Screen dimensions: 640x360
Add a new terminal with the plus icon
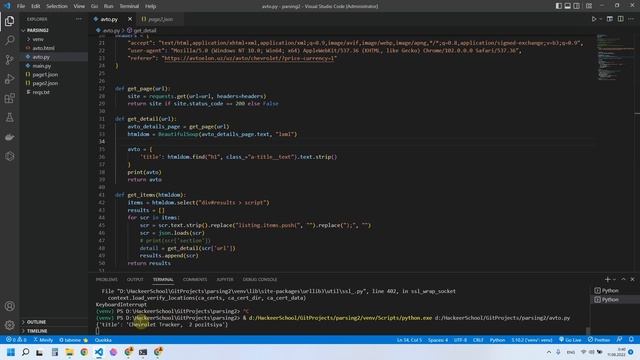(607, 279)
